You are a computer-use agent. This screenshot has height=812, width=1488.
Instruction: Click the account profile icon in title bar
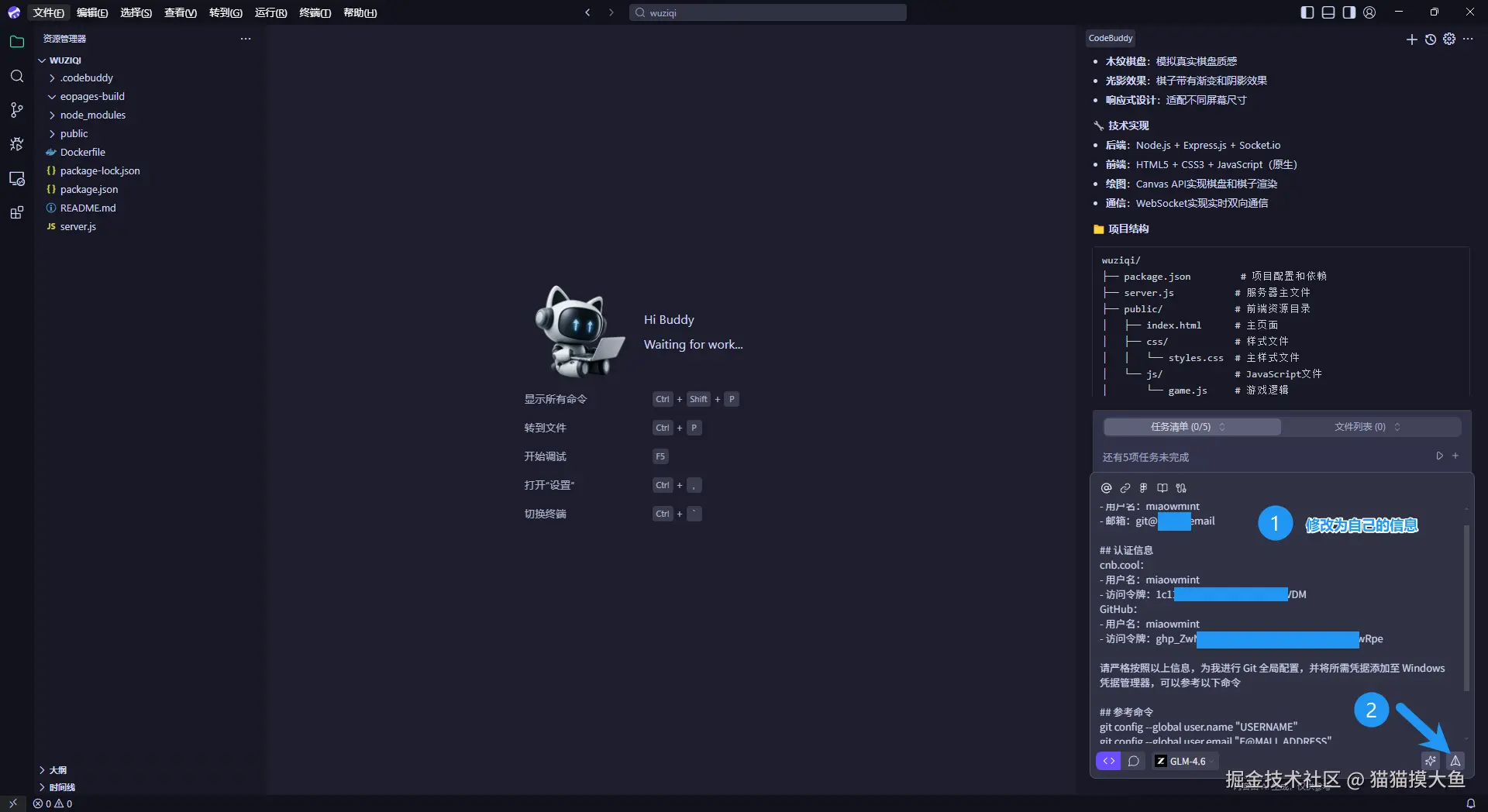tap(1370, 12)
